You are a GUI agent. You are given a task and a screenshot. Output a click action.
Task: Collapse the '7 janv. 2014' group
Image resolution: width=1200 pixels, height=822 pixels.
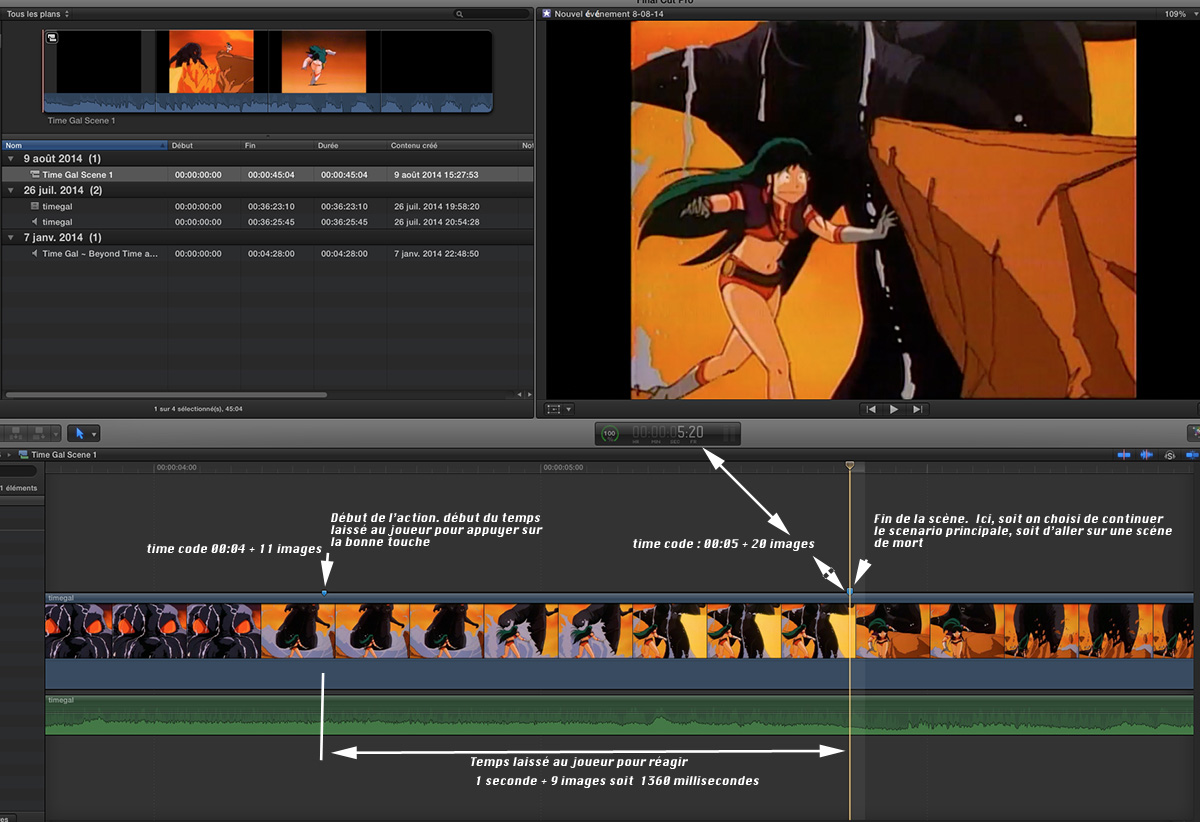pos(10,238)
